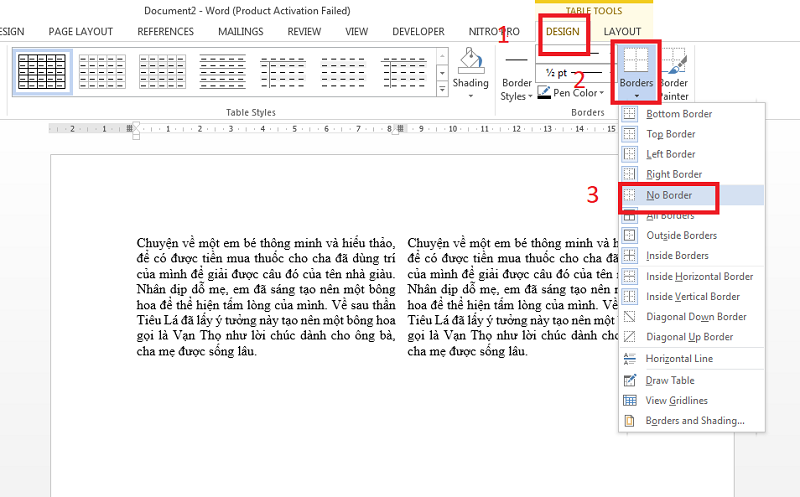Viewport: 800px width, 497px height.
Task: Open the Page Layout tab
Action: click(81, 32)
